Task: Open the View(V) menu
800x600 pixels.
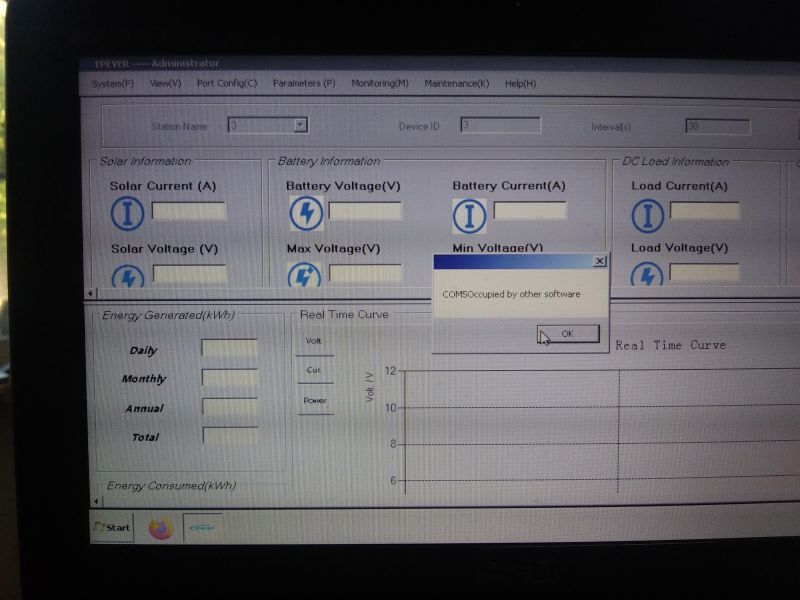Action: [x=165, y=83]
